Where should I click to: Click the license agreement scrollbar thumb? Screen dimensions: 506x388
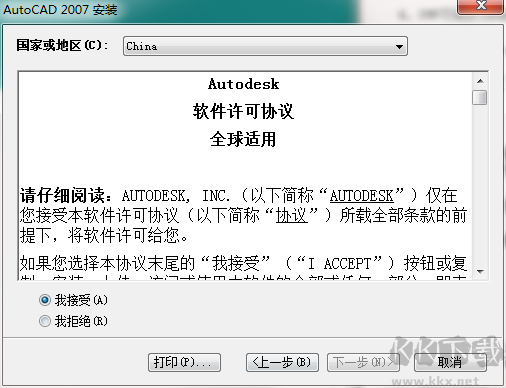coord(480,97)
